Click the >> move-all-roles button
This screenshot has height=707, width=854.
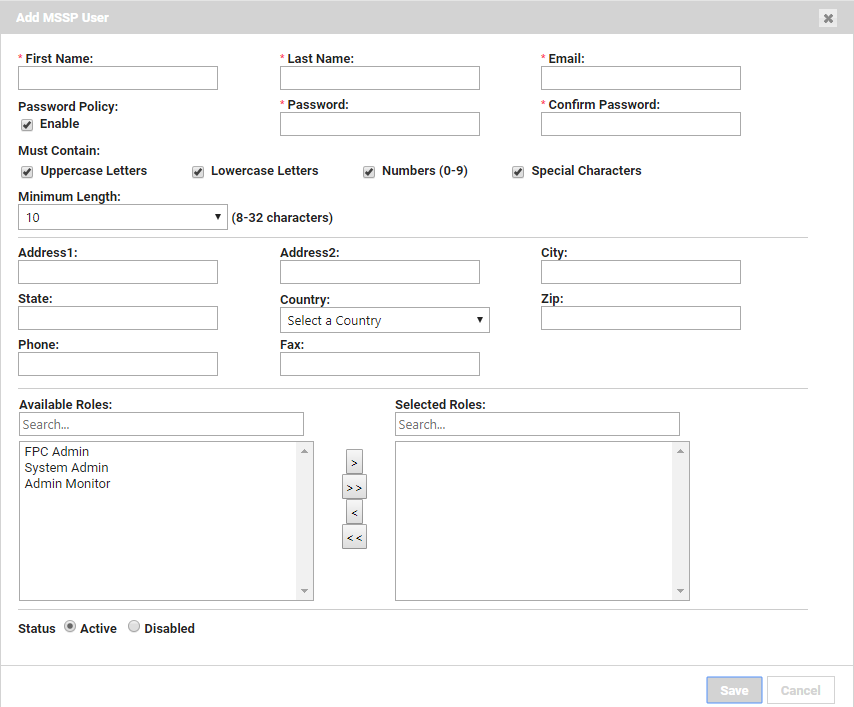pos(354,487)
